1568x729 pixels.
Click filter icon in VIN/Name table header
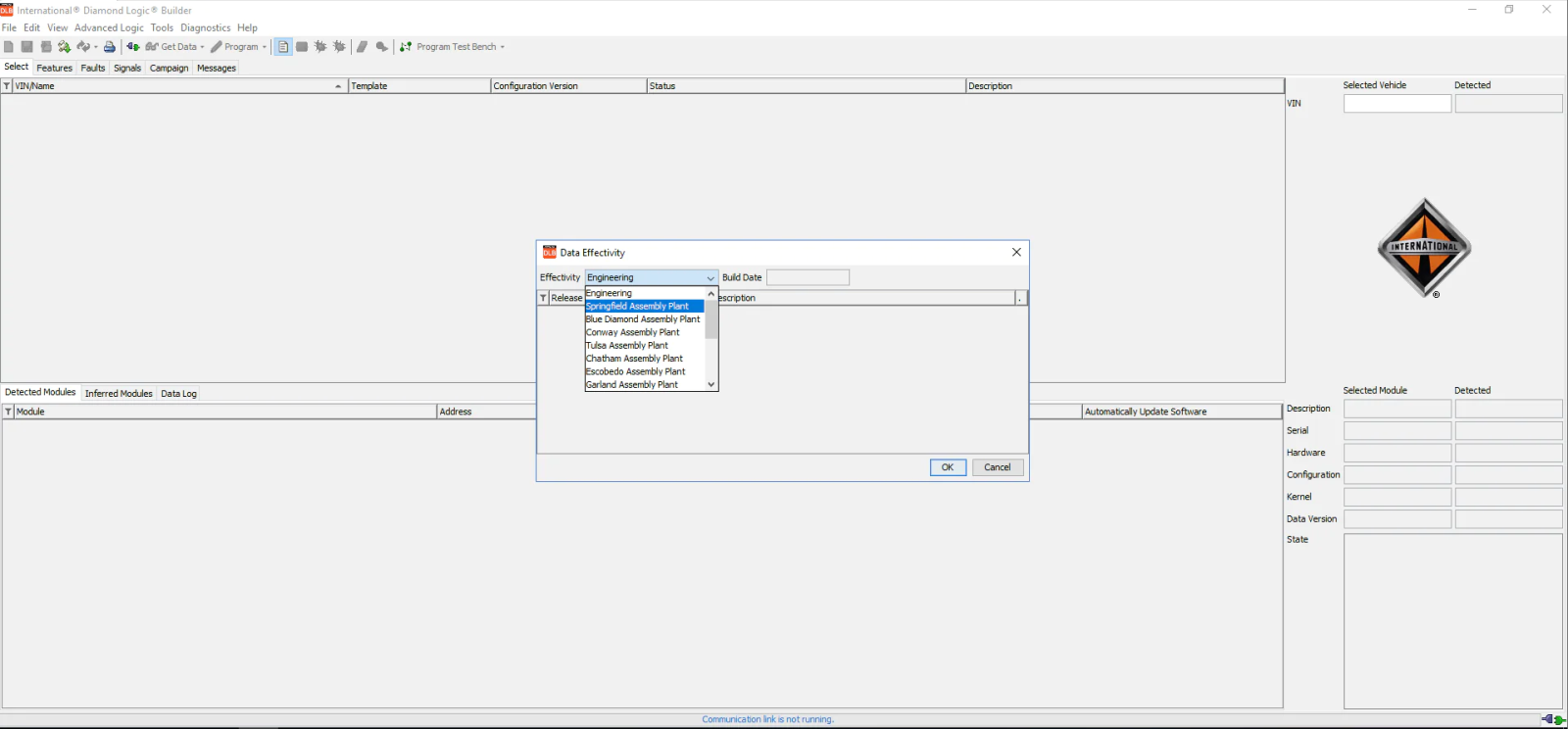7,86
